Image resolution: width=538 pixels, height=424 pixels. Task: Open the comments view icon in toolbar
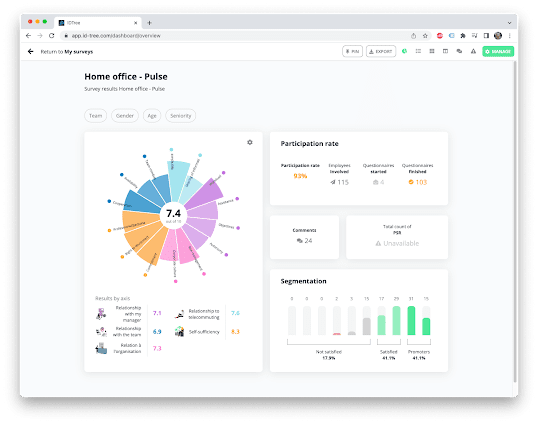tap(459, 51)
